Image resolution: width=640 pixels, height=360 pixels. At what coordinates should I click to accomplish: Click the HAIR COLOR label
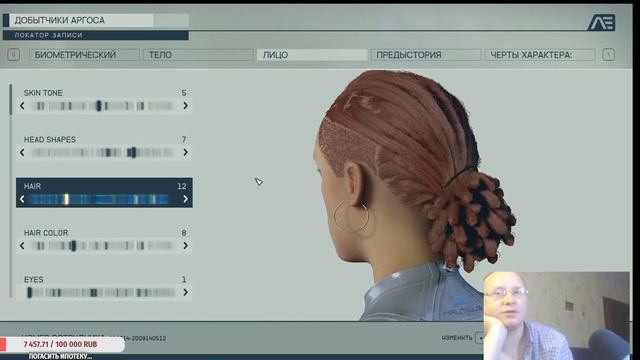point(46,233)
